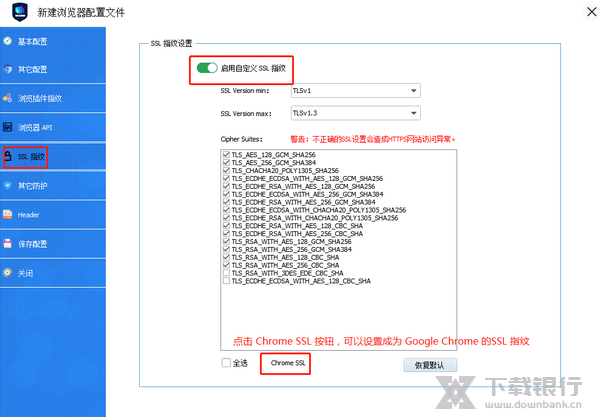Screen dimensions: 600x417
Task: Toggle TLS_ECDHE_RSA_WITH_AES_256_CBC_SHA checkbox
Action: pyautogui.click(x=226, y=233)
